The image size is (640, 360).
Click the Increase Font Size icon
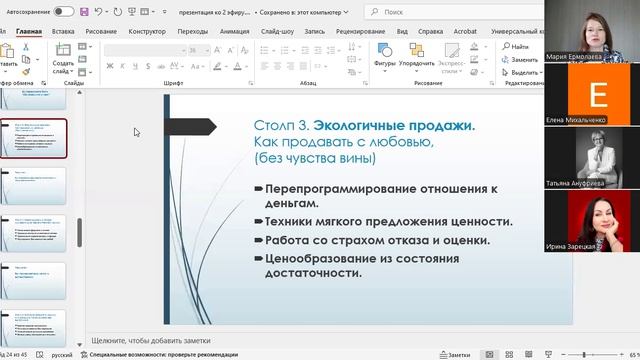click(x=217, y=50)
